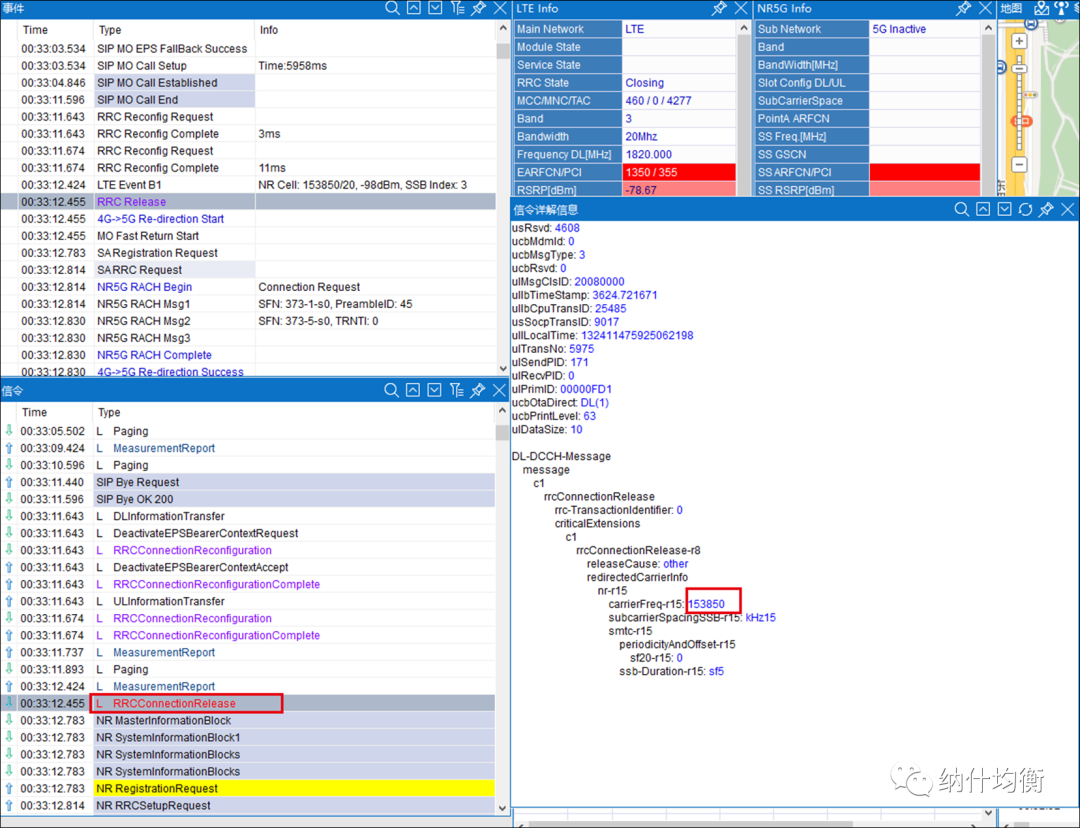Click the subcarrierSpacingSSB-r15 value kHz15
This screenshot has width=1080, height=828.
point(760,617)
